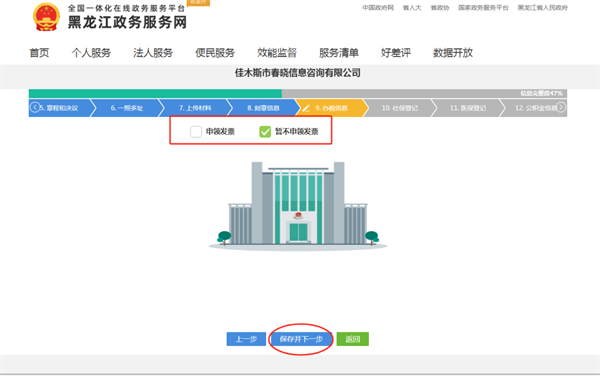Open the 省政协 link
600x376 pixels.
(x=440, y=8)
